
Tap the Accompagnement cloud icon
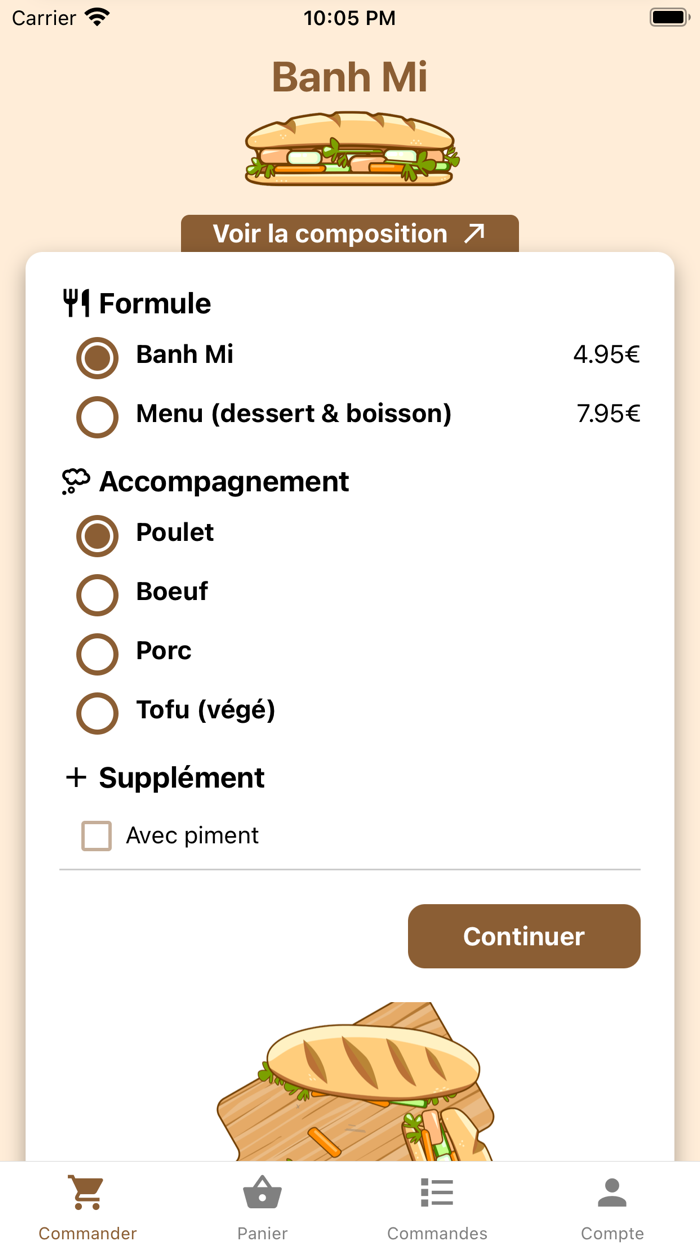pyautogui.click(x=76, y=482)
